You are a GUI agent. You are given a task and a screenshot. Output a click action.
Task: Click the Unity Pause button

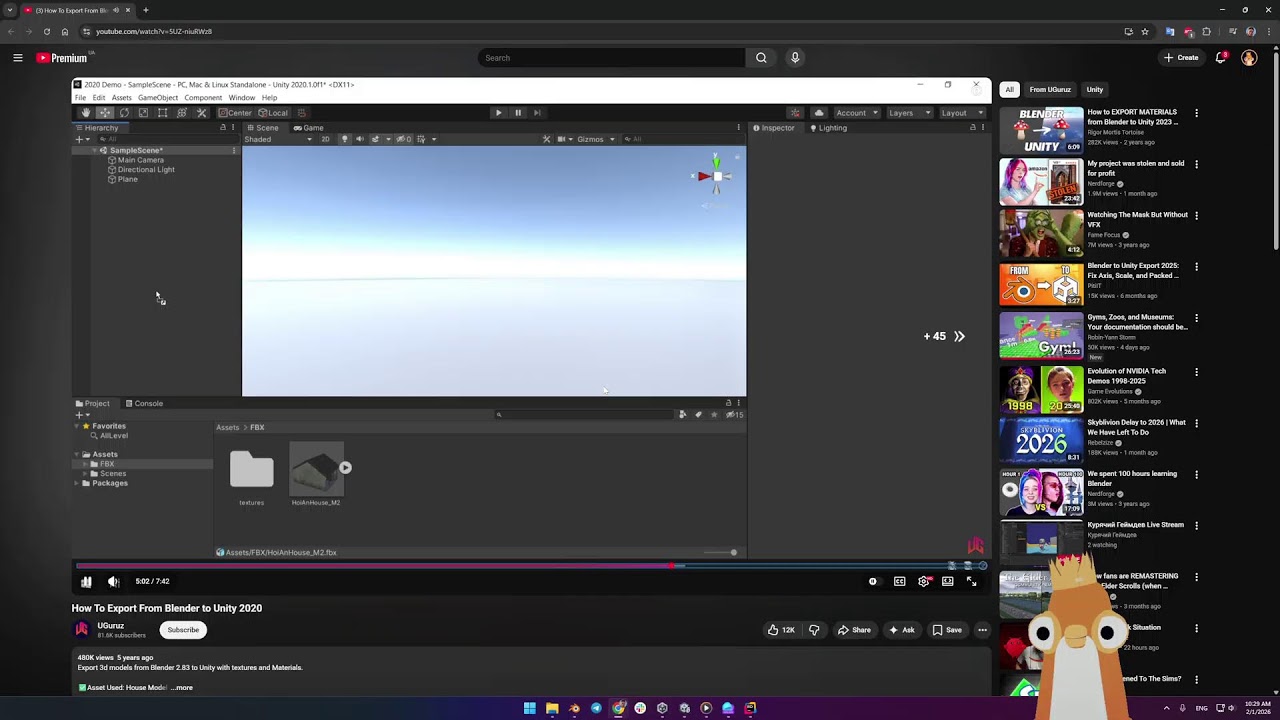pos(518,113)
